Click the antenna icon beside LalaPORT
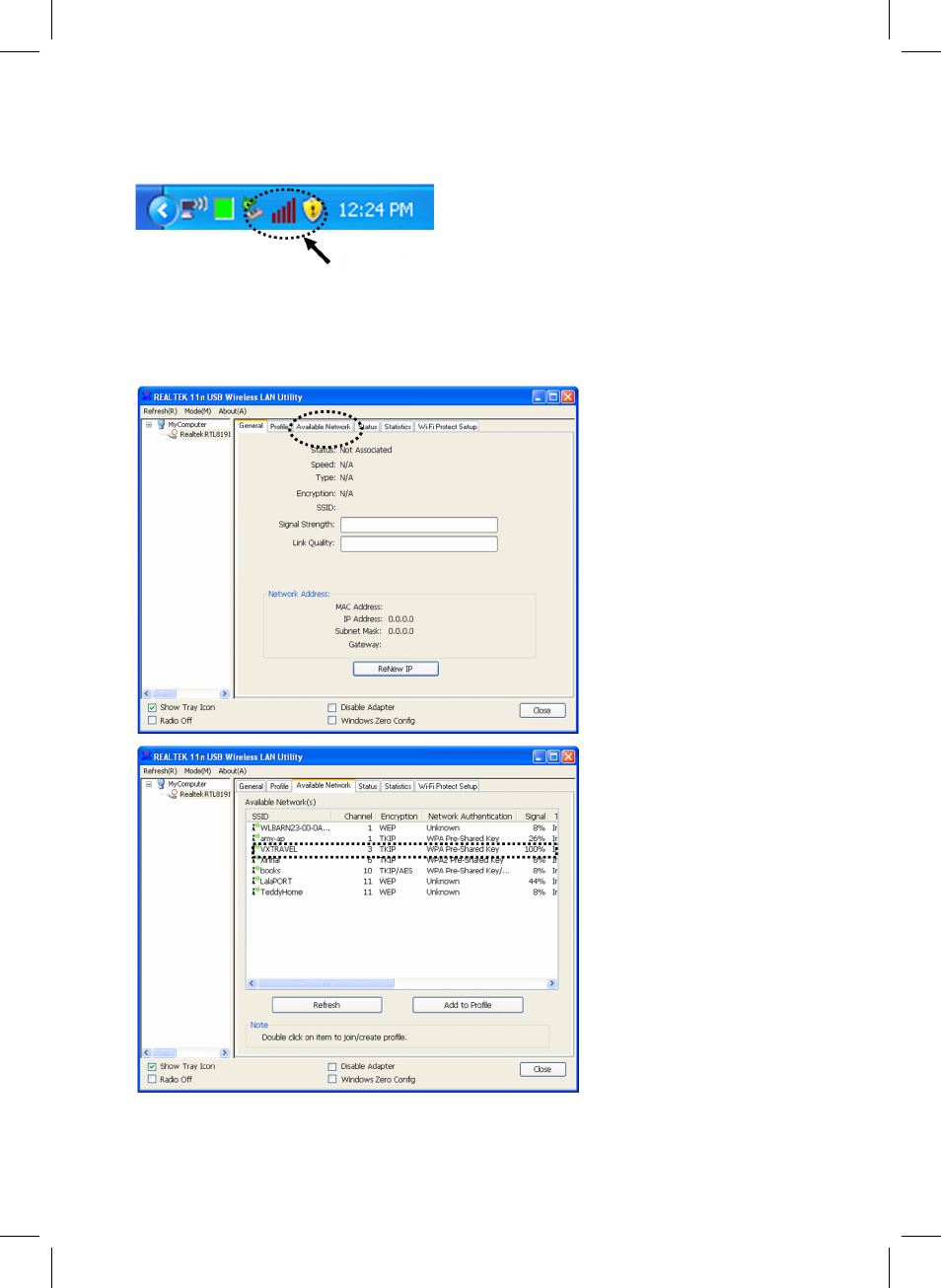Viewport: 941px width, 1288px height. click(x=255, y=882)
